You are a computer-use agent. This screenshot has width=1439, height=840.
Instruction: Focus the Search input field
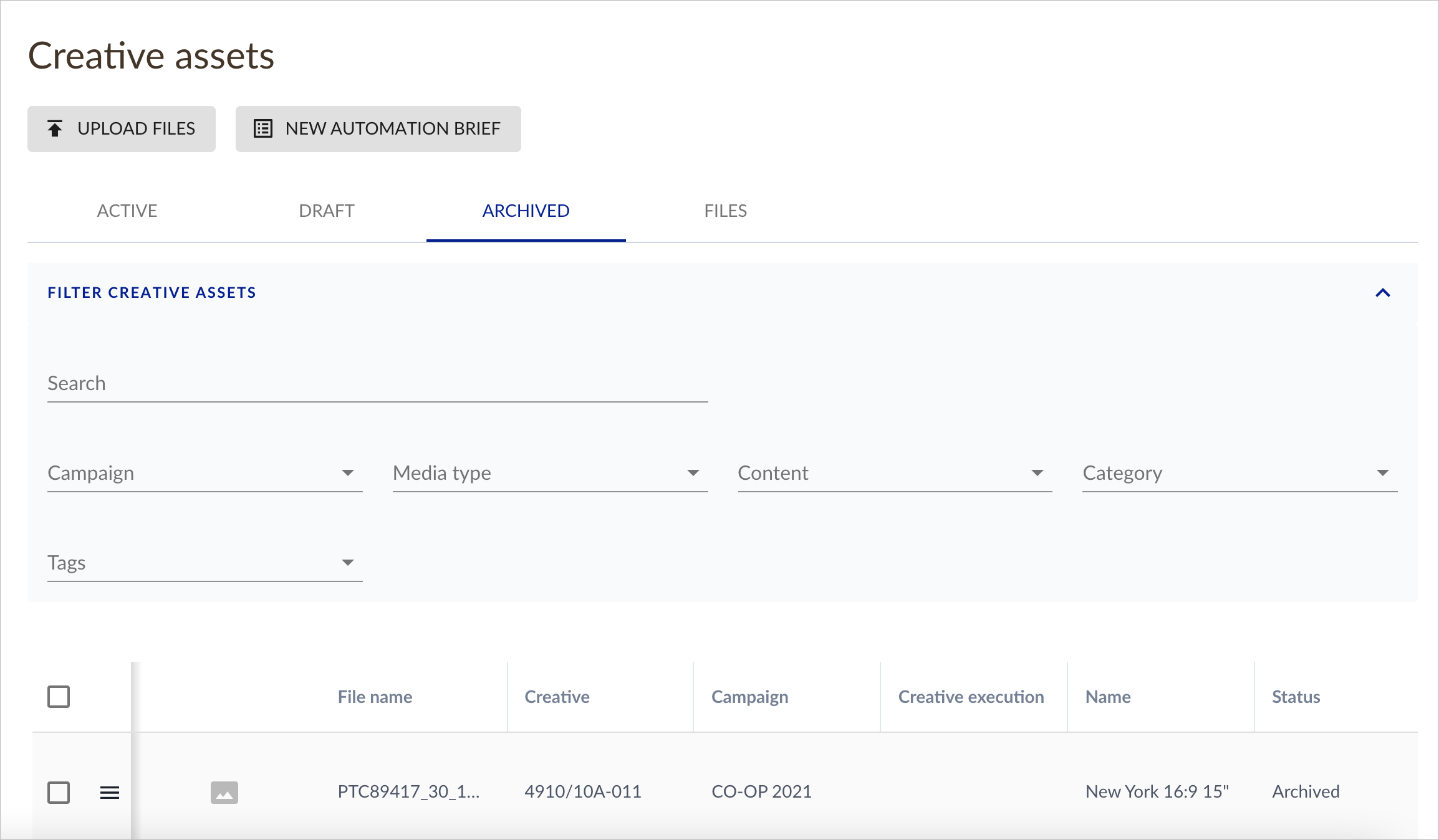[x=378, y=383]
